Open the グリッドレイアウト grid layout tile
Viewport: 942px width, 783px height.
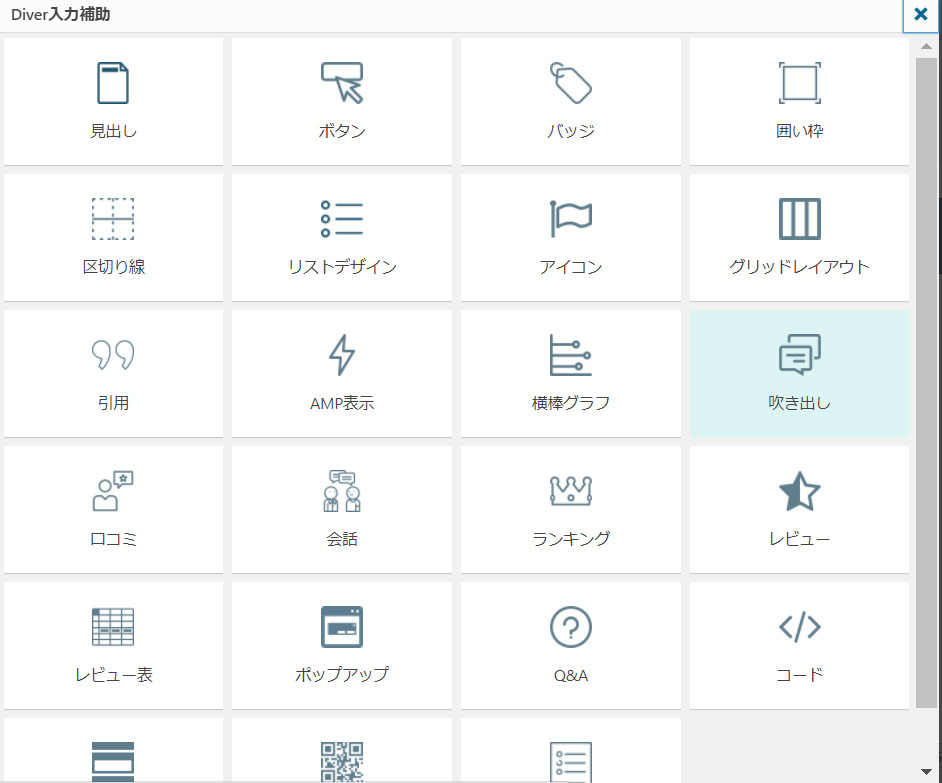pyautogui.click(x=799, y=220)
